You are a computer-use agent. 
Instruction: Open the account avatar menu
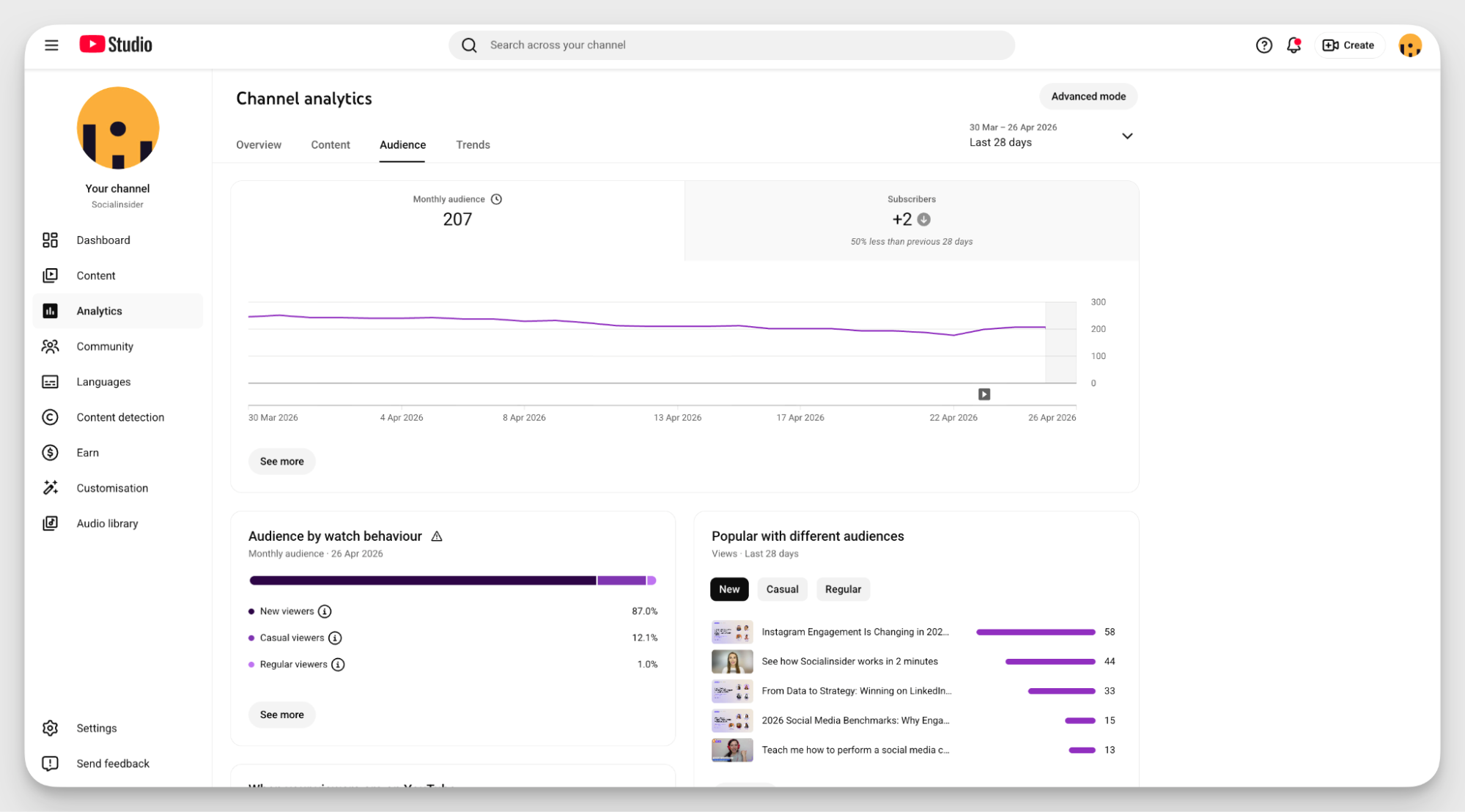tap(1409, 45)
